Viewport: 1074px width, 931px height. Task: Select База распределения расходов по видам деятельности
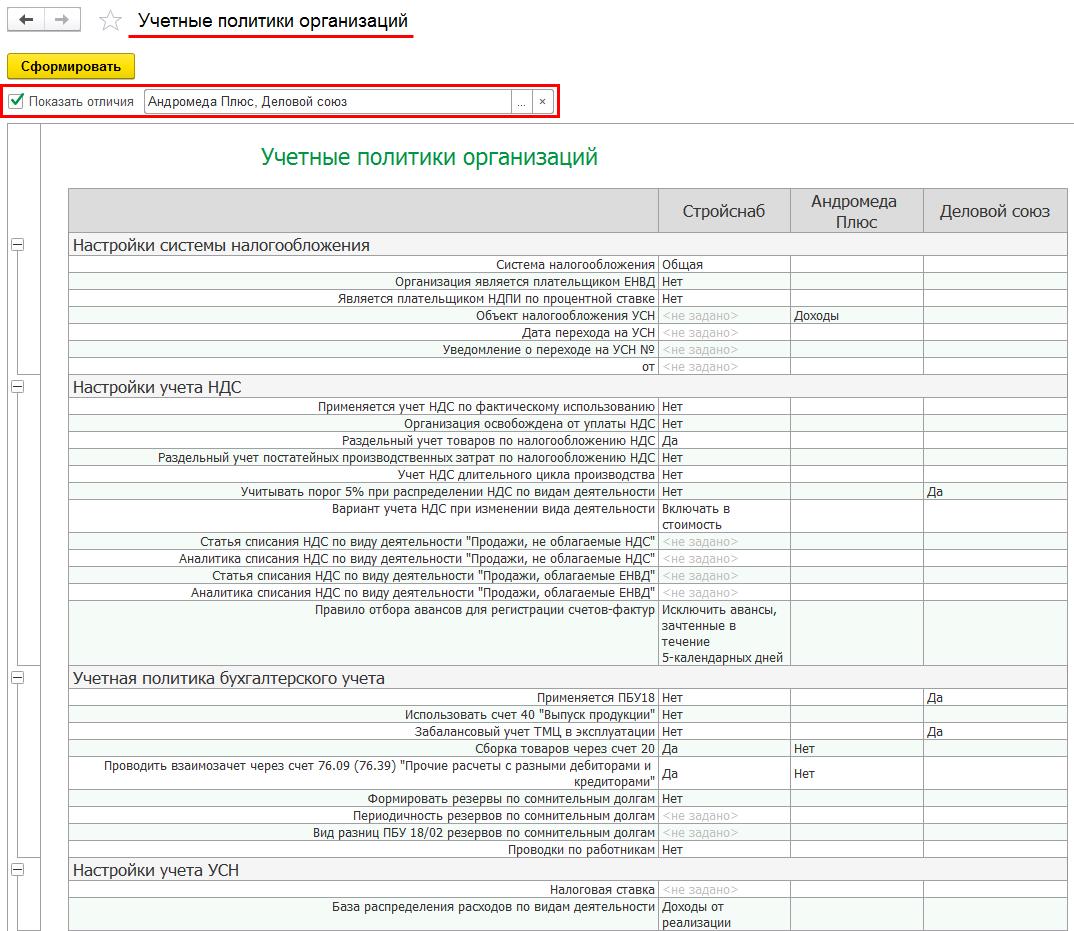click(x=493, y=907)
